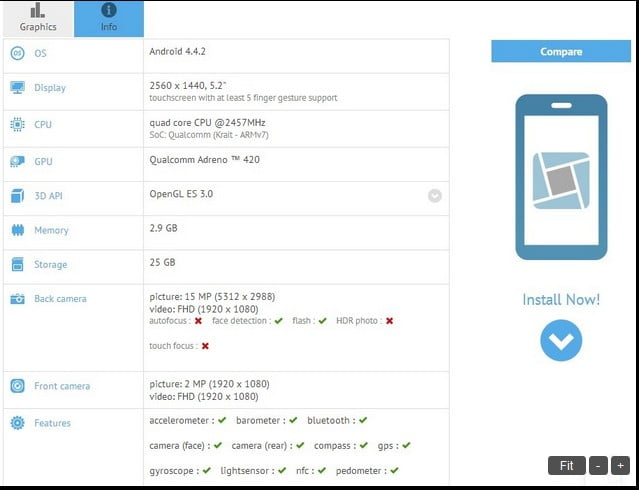This screenshot has width=639, height=490.
Task: Click the Back camera icon
Action: pyautogui.click(x=17, y=299)
